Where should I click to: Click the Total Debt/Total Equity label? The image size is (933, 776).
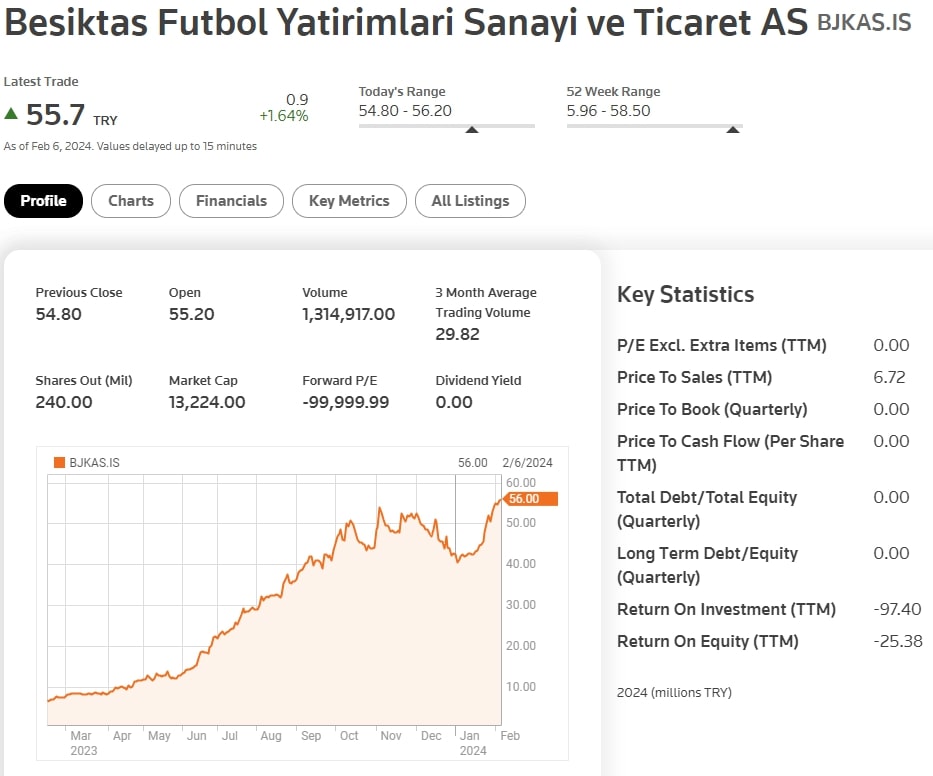[x=707, y=509]
